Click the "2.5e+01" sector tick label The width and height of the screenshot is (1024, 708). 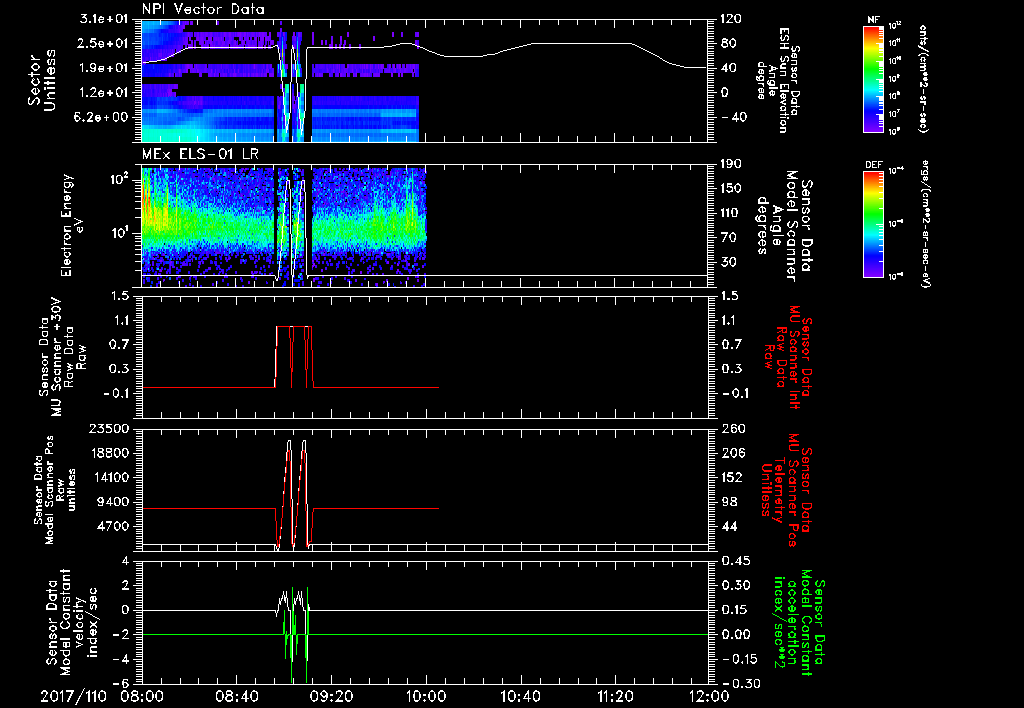pyautogui.click(x=105, y=43)
